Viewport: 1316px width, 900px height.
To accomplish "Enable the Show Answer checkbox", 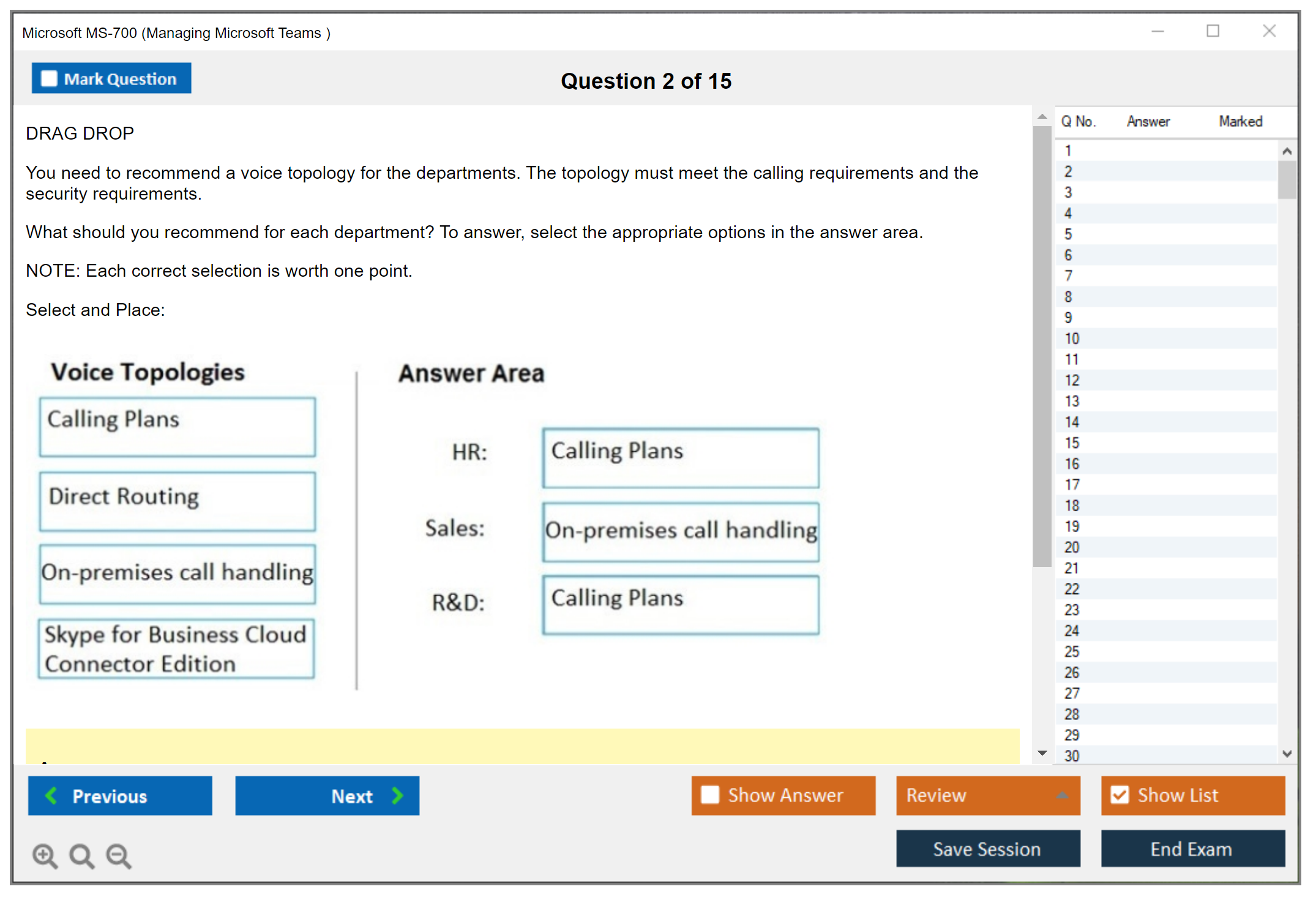I will (x=710, y=795).
